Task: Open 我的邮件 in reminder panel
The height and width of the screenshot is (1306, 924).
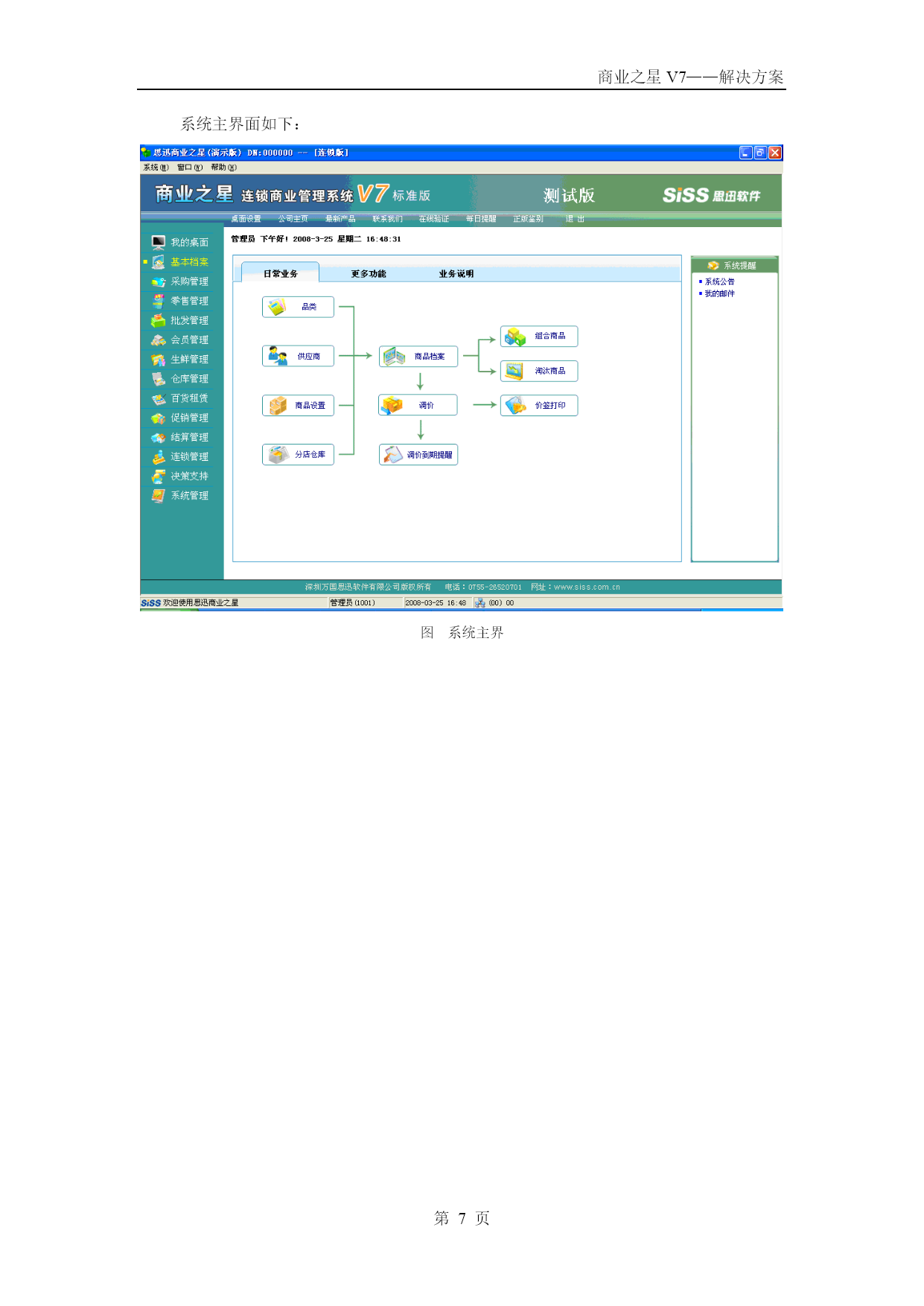Action: 719,293
